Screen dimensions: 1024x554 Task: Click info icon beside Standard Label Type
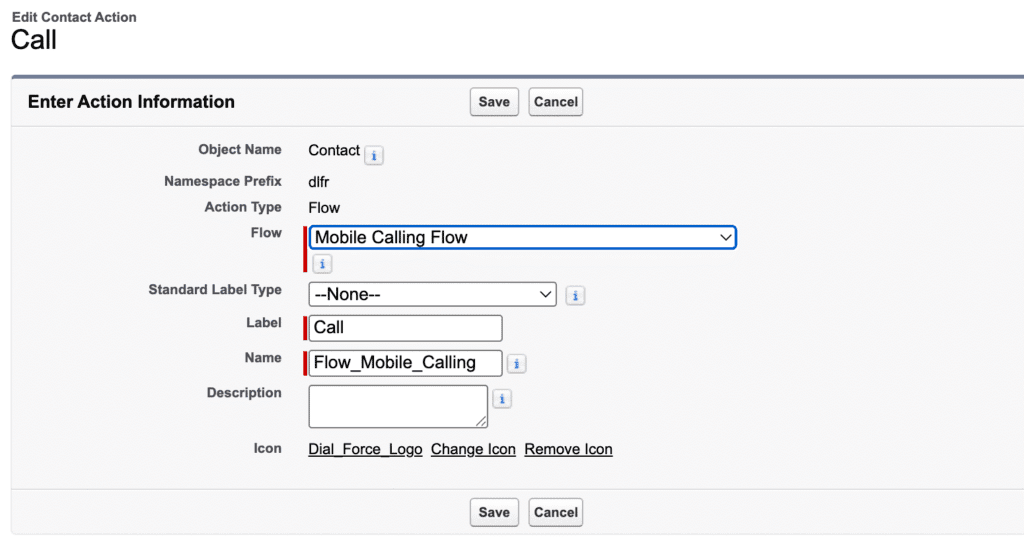pyautogui.click(x=575, y=296)
